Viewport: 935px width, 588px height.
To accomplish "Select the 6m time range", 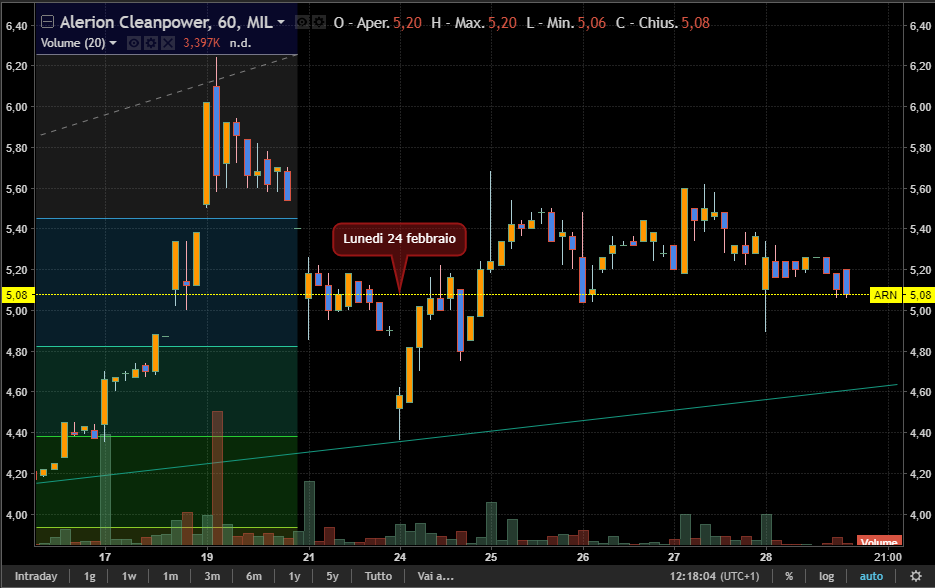I will 254,576.
